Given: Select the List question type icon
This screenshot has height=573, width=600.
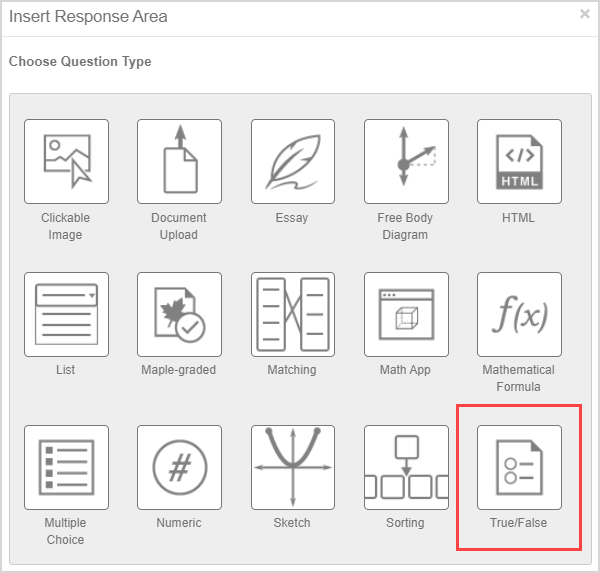Looking at the screenshot, I should (x=66, y=315).
